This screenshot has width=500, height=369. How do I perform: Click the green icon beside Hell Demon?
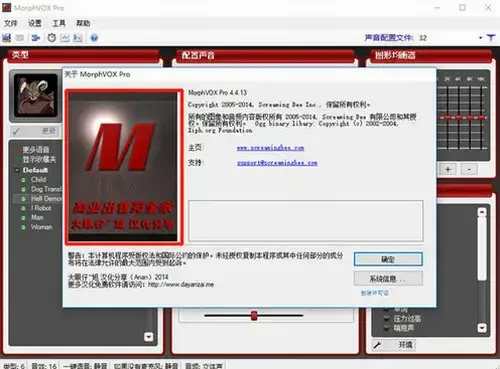coord(24,199)
